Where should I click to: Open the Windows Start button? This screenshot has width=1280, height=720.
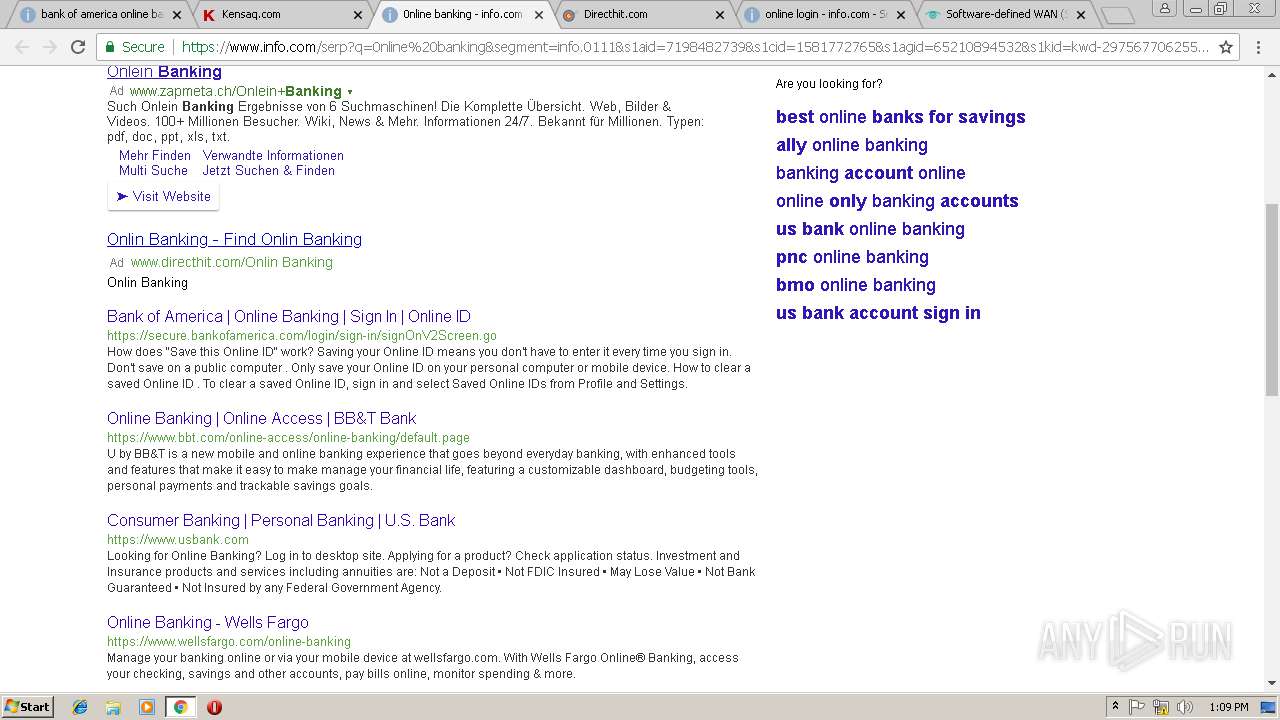point(27,707)
